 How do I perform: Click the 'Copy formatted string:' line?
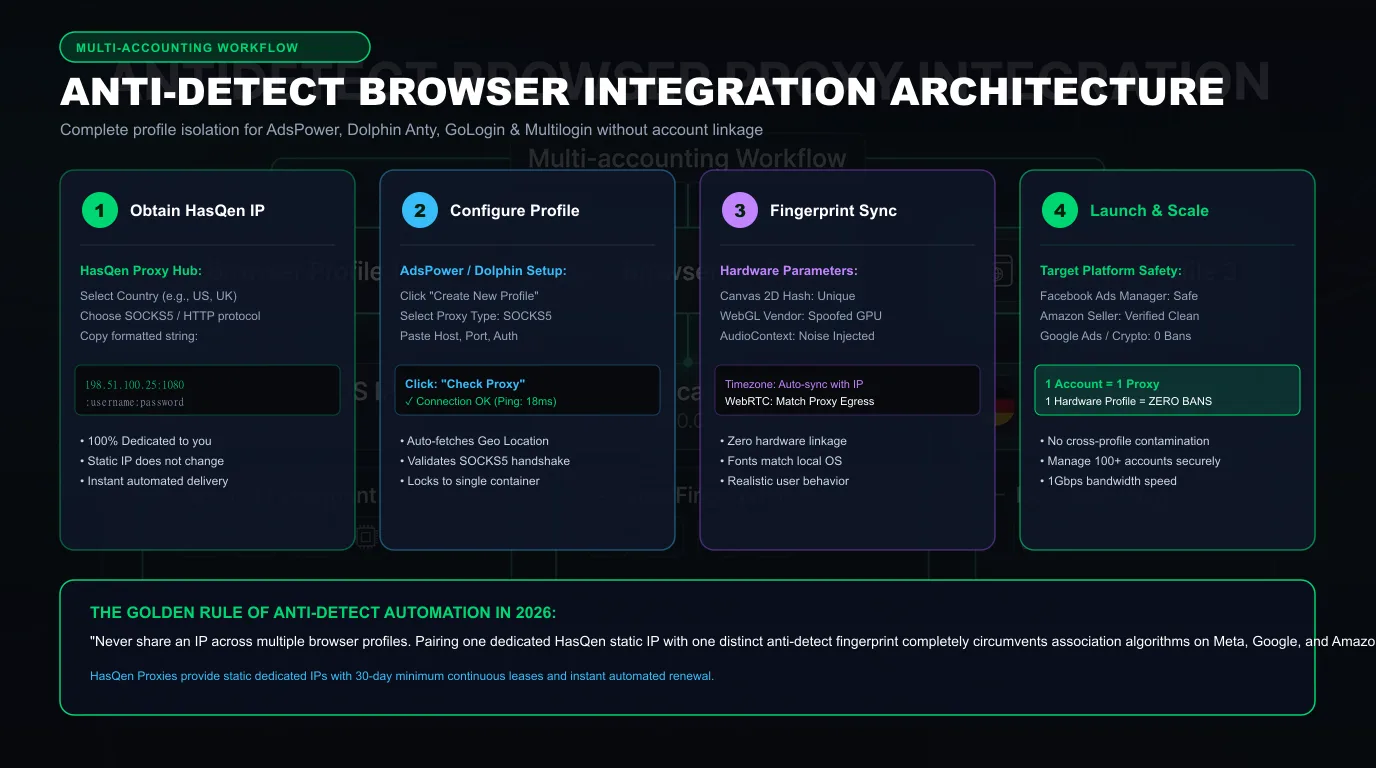click(139, 336)
